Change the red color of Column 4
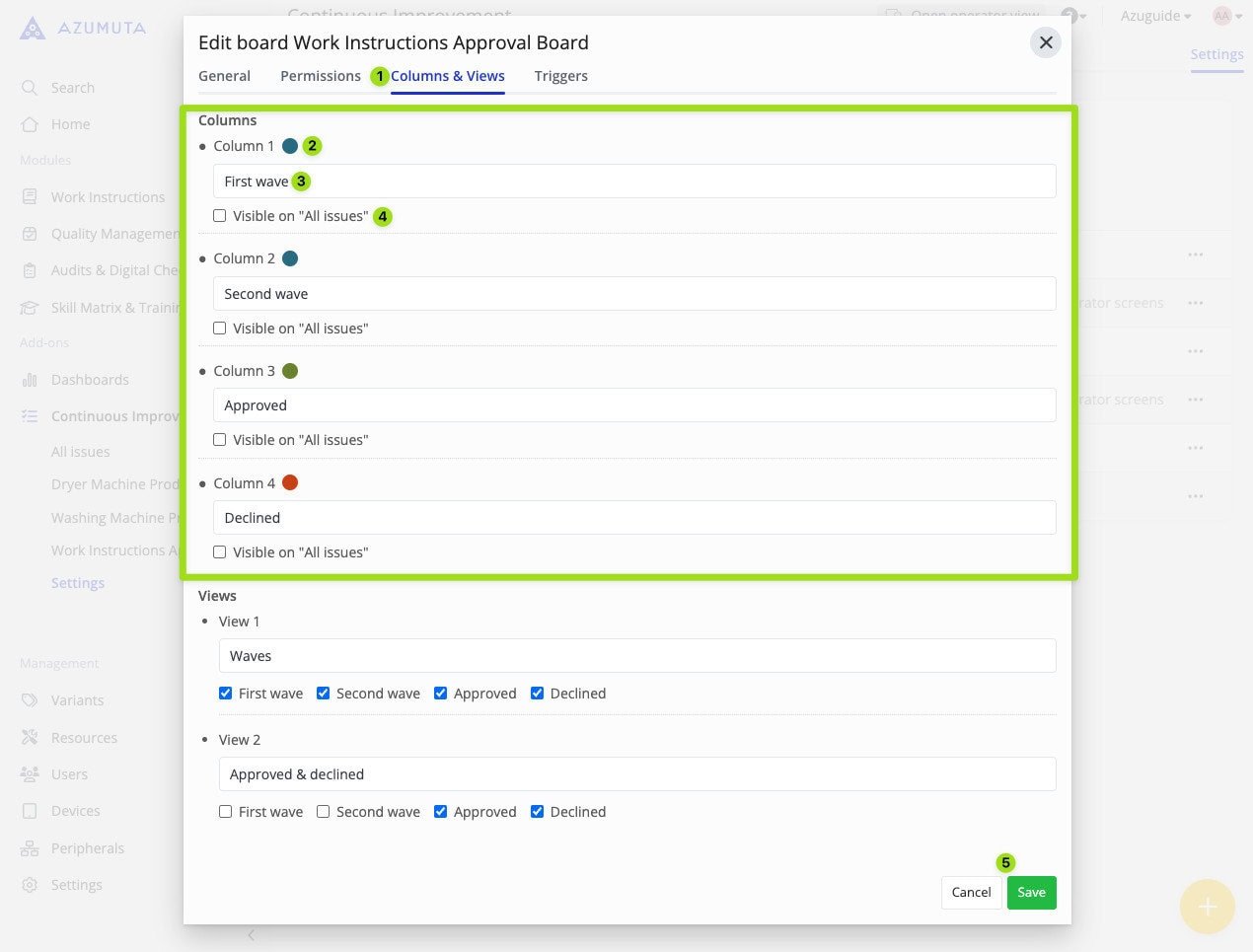Viewport: 1253px width, 952px height. pyautogui.click(x=290, y=483)
